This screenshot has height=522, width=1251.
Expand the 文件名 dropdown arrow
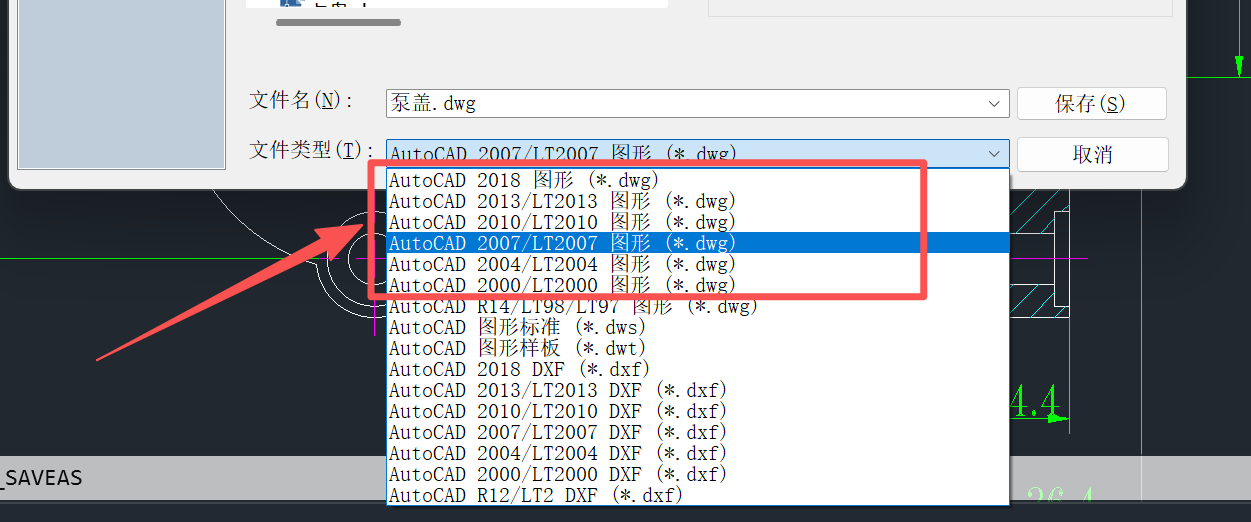click(995, 104)
